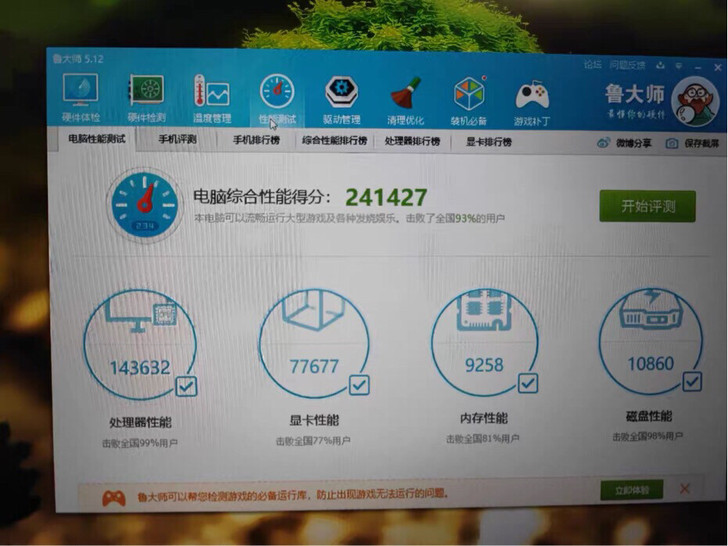
Task: Click the Weibo share icon
Action: click(603, 143)
